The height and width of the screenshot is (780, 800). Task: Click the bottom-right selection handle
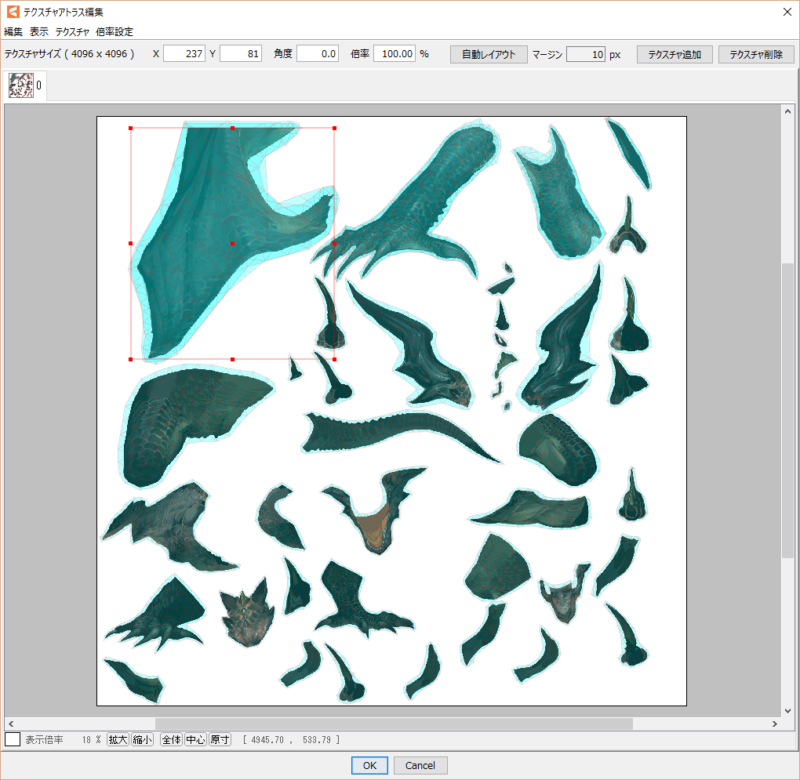[x=334, y=359]
